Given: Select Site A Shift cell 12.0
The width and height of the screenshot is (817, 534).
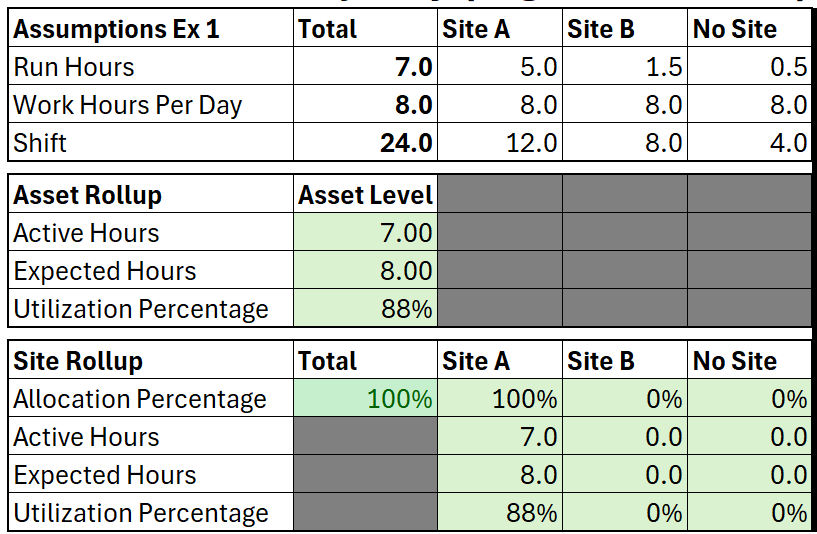Looking at the screenshot, I should point(500,142).
